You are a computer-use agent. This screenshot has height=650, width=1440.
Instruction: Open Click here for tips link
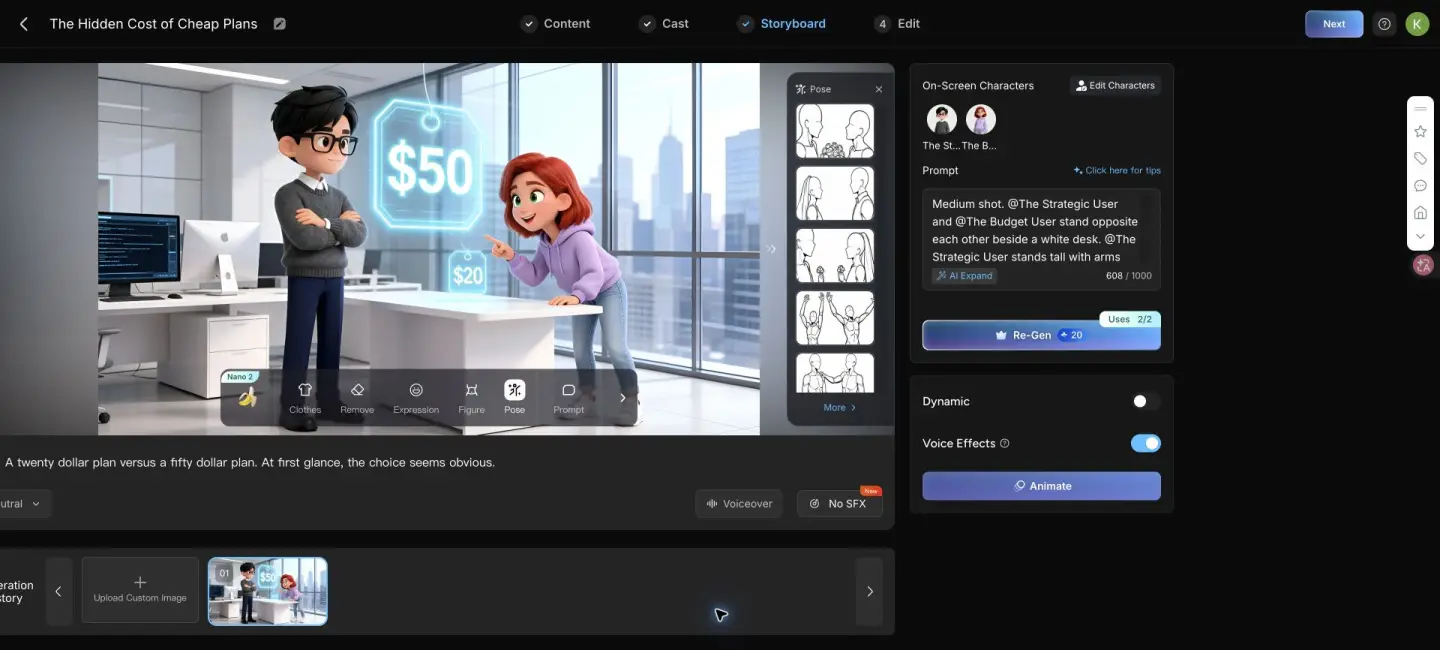point(1117,170)
